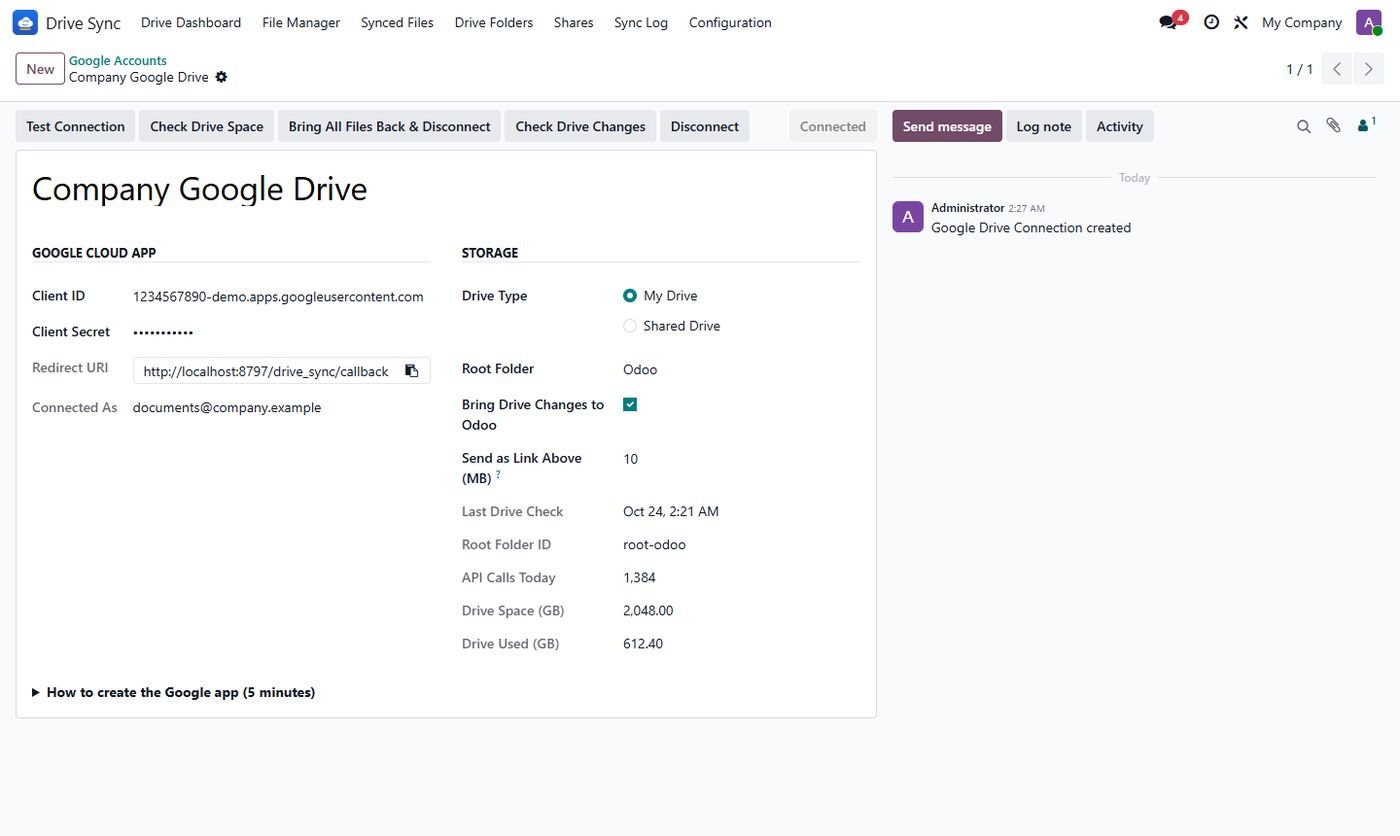Click the Send message button

click(947, 126)
